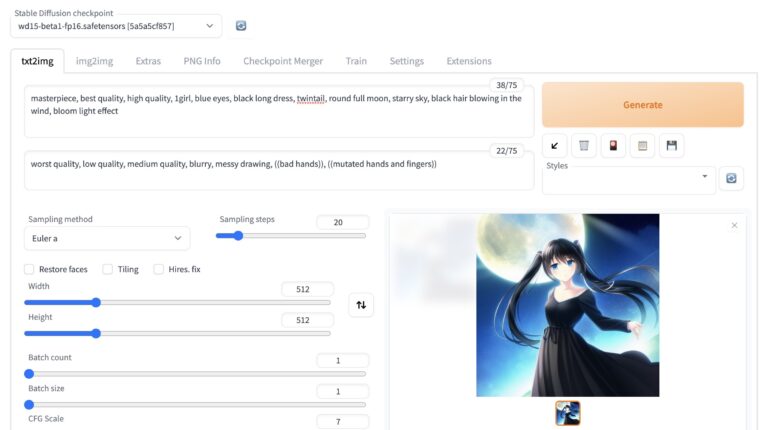This screenshot has height=430, width=768.
Task: Go to the Checkpoint Merger tab
Action: click(x=283, y=61)
